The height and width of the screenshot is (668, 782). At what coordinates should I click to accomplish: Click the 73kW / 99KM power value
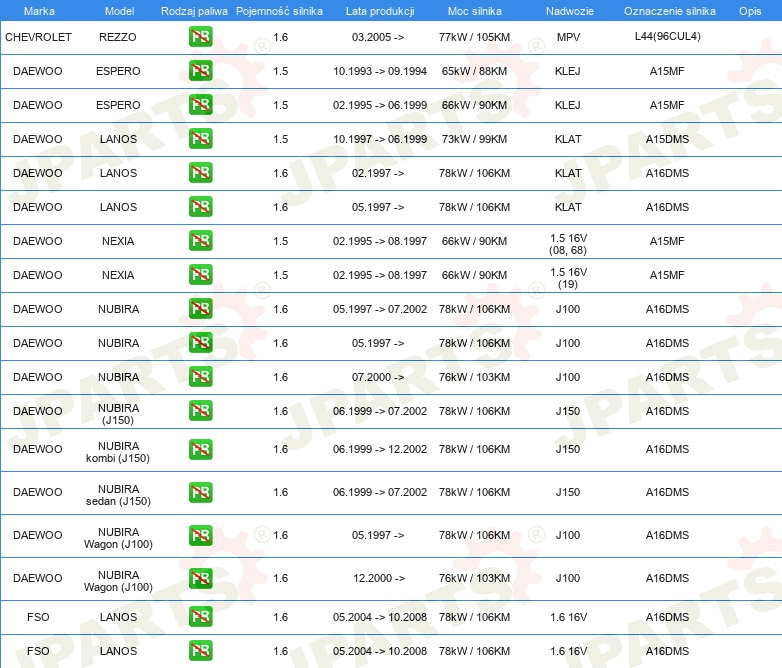coord(474,139)
